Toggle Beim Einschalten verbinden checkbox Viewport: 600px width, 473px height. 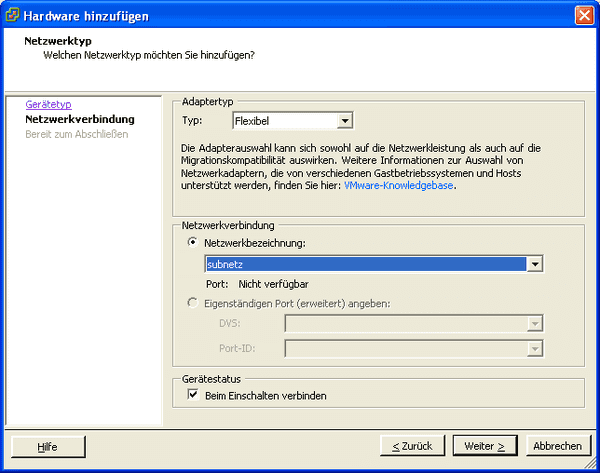point(193,395)
